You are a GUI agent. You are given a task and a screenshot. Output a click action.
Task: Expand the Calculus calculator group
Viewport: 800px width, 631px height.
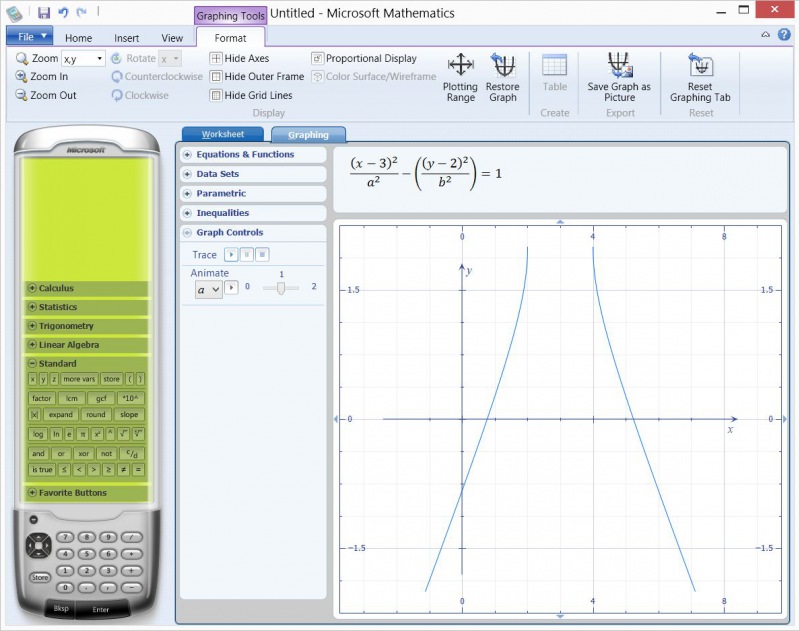click(32, 289)
